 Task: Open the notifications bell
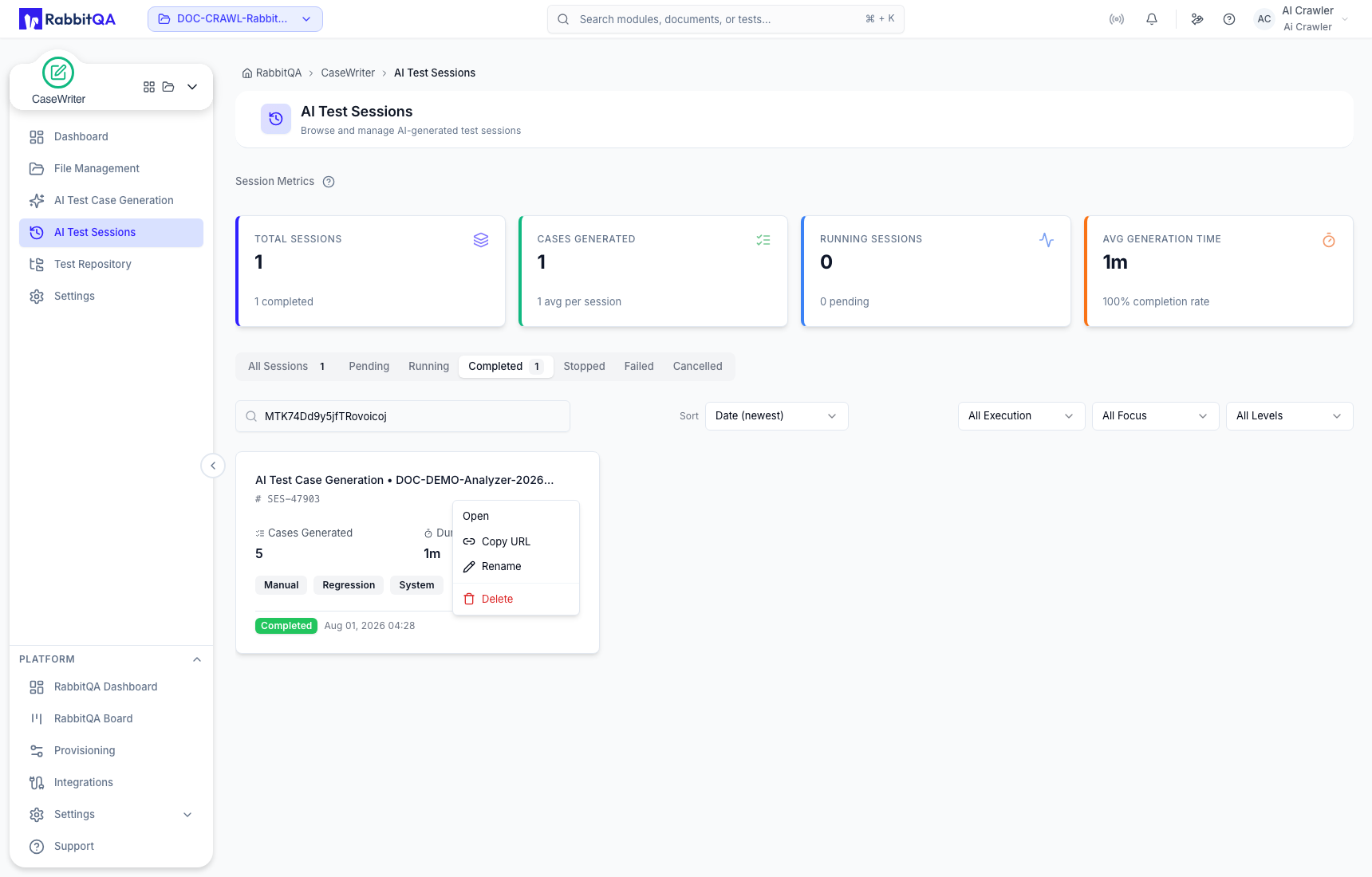[x=1152, y=19]
